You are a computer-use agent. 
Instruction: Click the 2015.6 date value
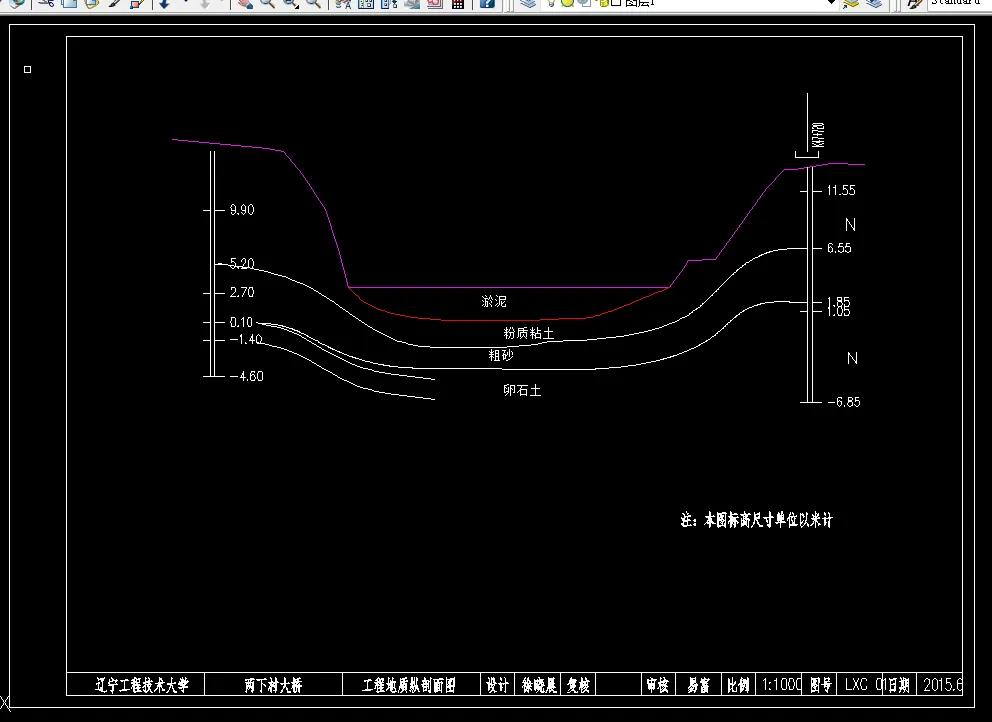(x=943, y=685)
